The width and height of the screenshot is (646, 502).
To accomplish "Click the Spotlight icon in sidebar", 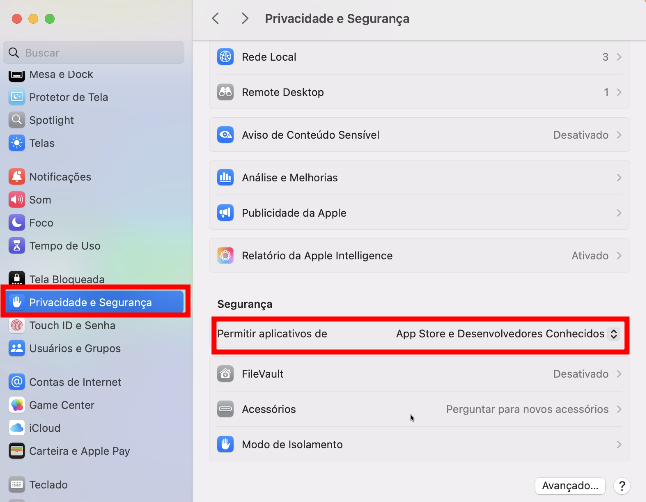I will pos(16,120).
